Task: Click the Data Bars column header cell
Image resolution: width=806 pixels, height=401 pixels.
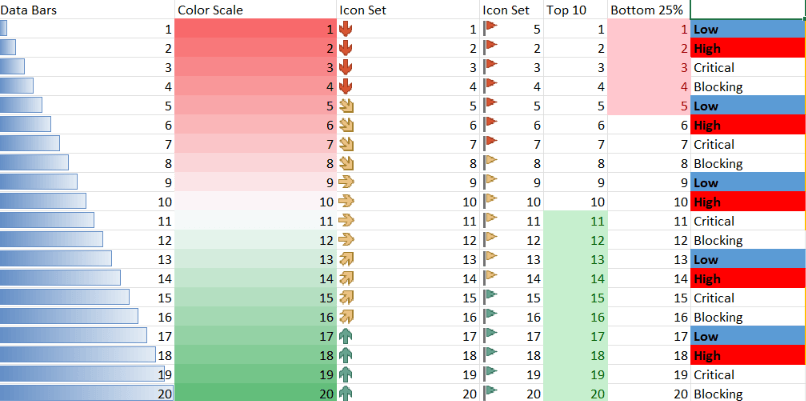Action: (87, 9)
